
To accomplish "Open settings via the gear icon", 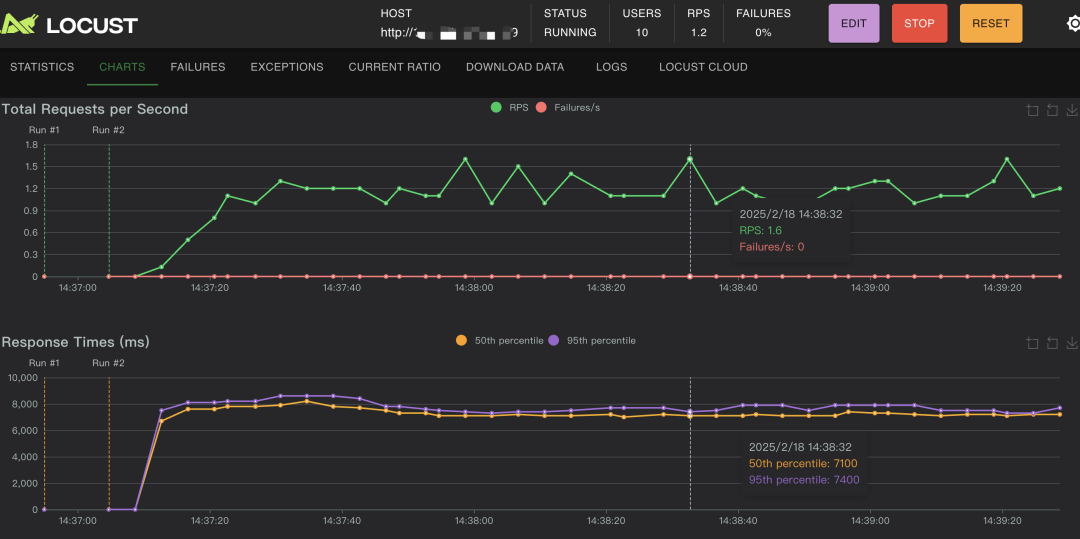I will click(x=1073, y=23).
